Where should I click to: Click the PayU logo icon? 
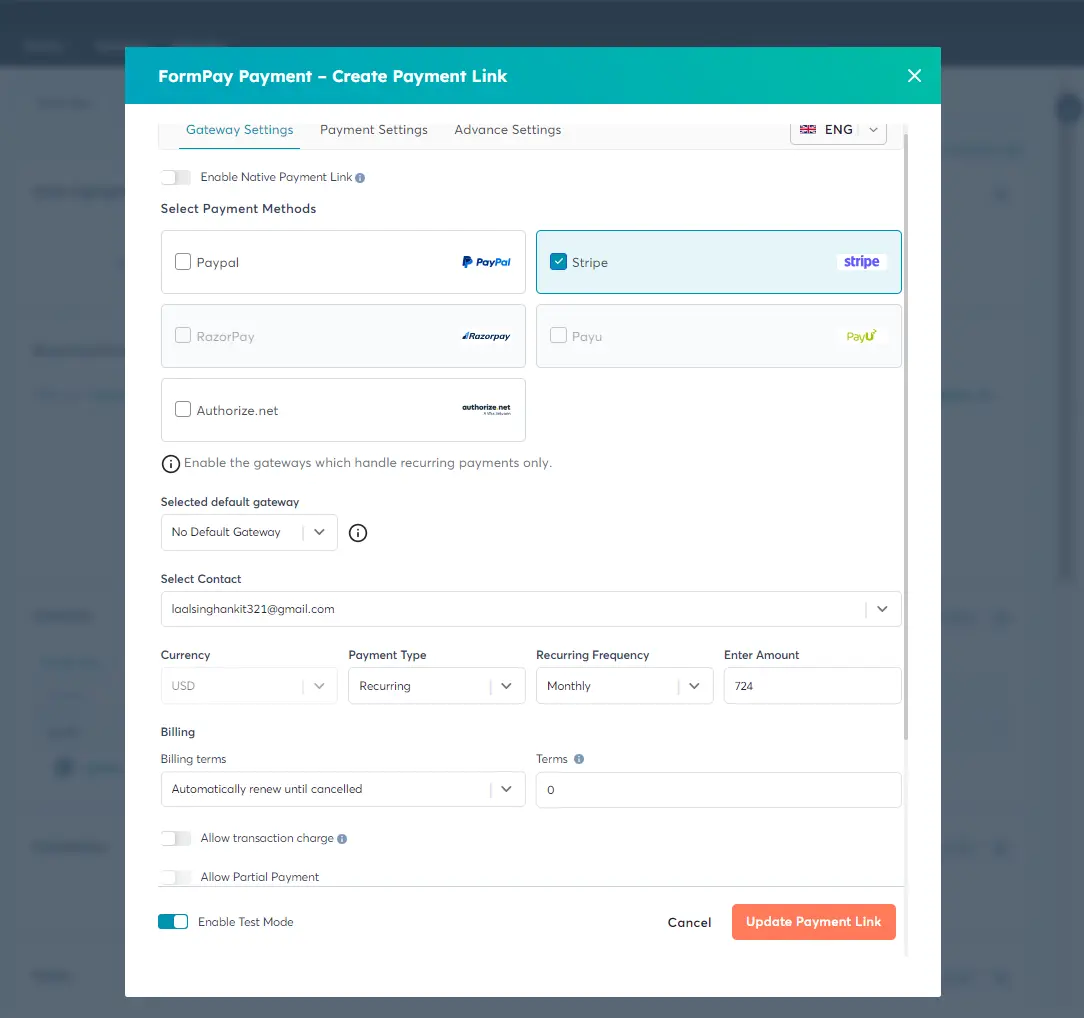pos(862,336)
